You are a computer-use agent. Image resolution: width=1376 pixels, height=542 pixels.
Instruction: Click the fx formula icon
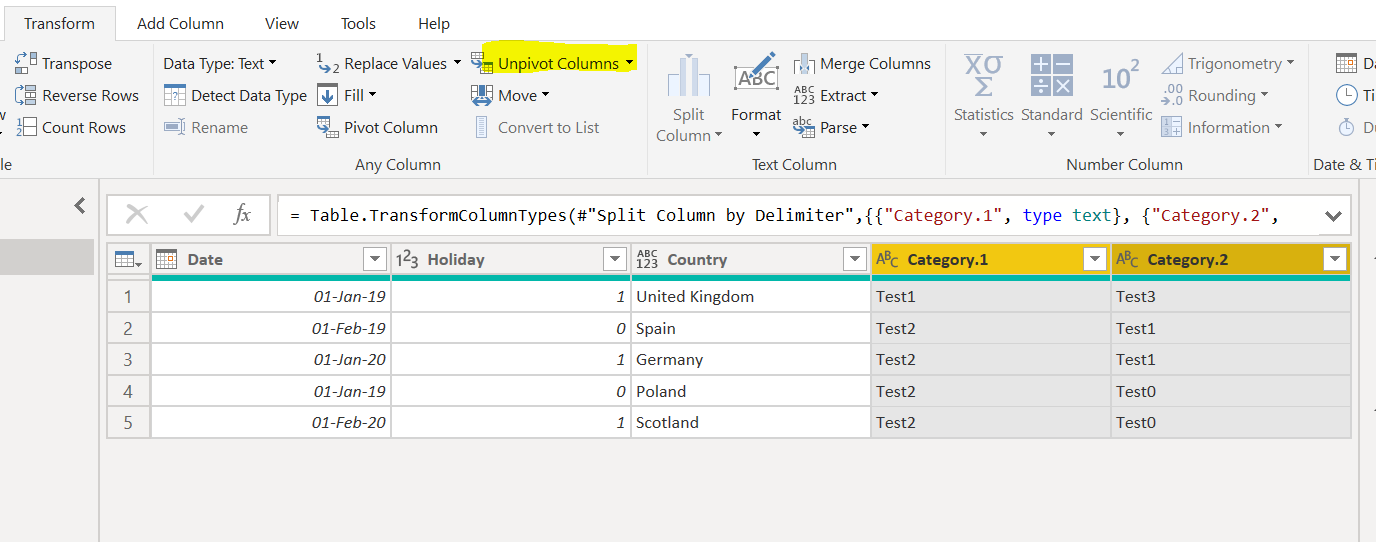241,214
